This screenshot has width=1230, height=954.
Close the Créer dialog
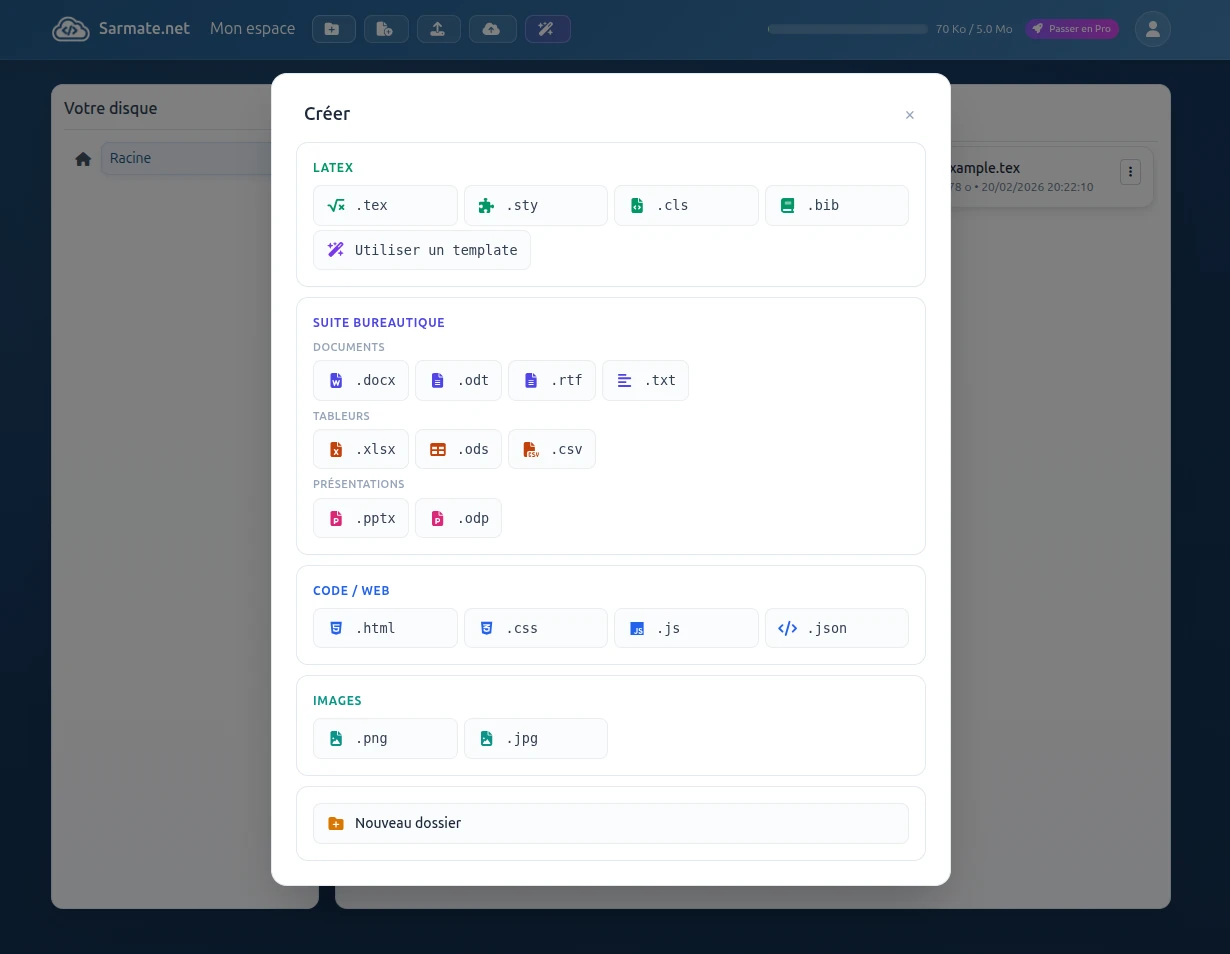click(909, 115)
